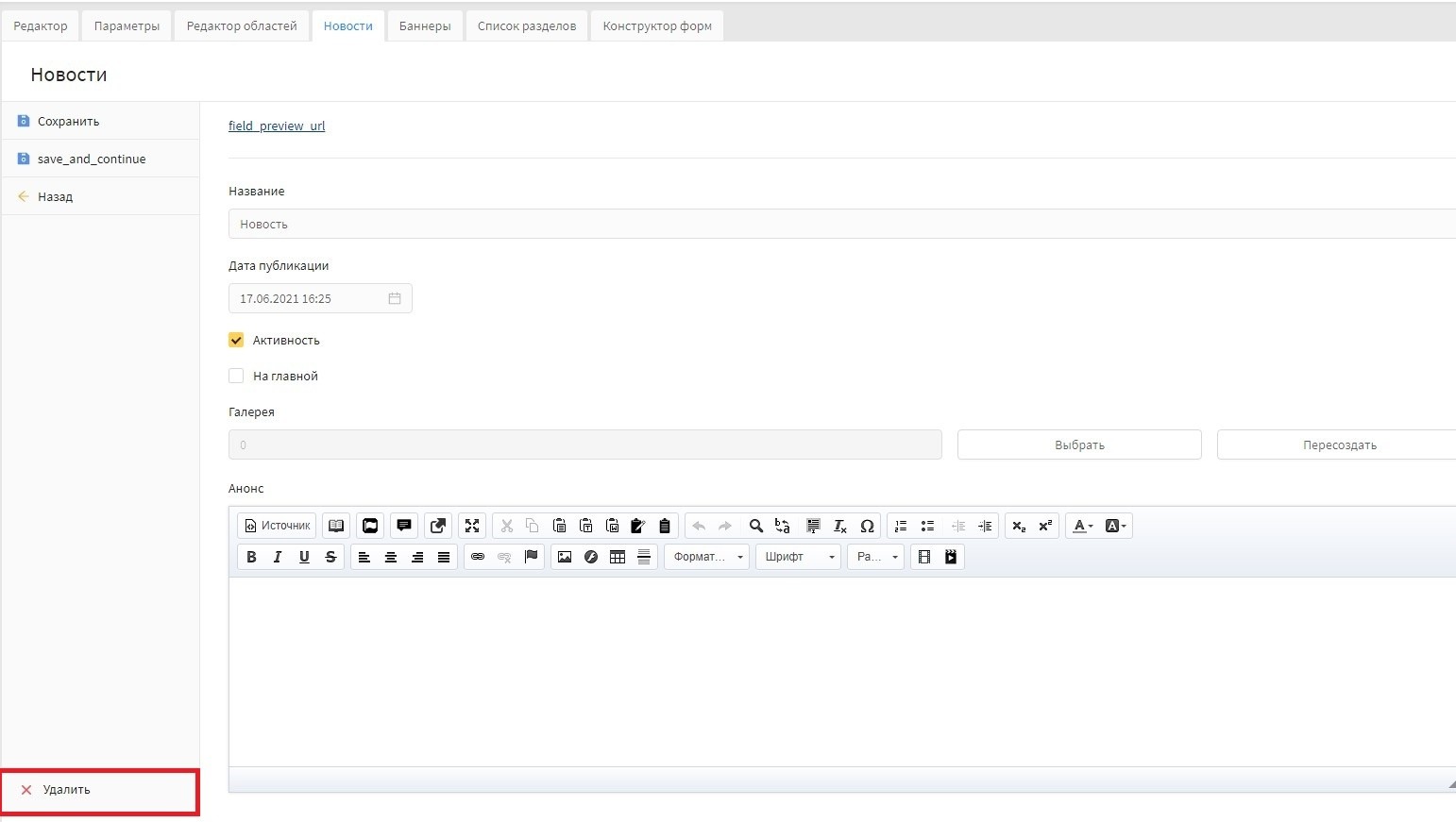Screen dimensions: 1456x822
Task: Toggle bold formatting in Анонс editor
Action: point(251,557)
